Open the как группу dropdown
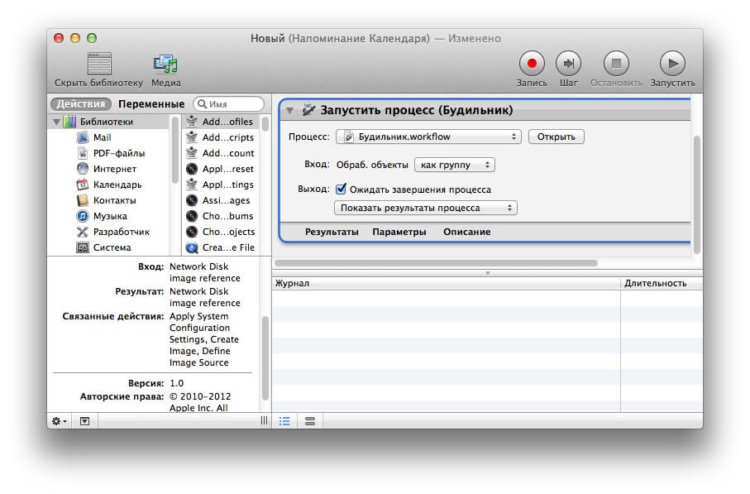The image size is (750, 494). [x=454, y=165]
